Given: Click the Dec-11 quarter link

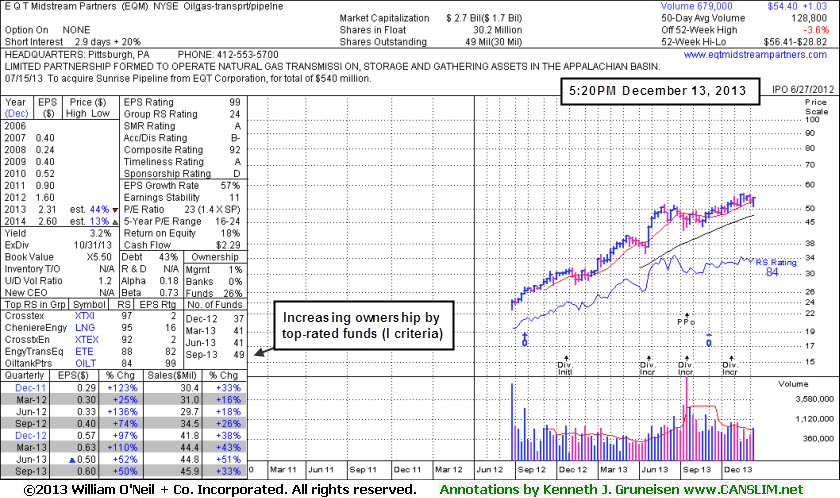Looking at the screenshot, I should pos(31,388).
